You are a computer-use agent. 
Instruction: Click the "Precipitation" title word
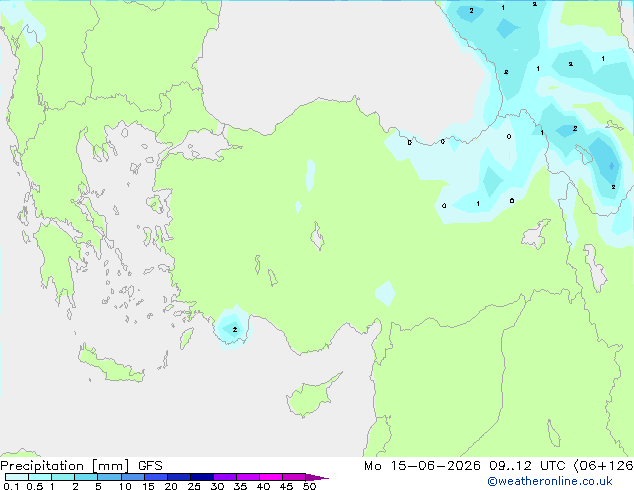42,466
